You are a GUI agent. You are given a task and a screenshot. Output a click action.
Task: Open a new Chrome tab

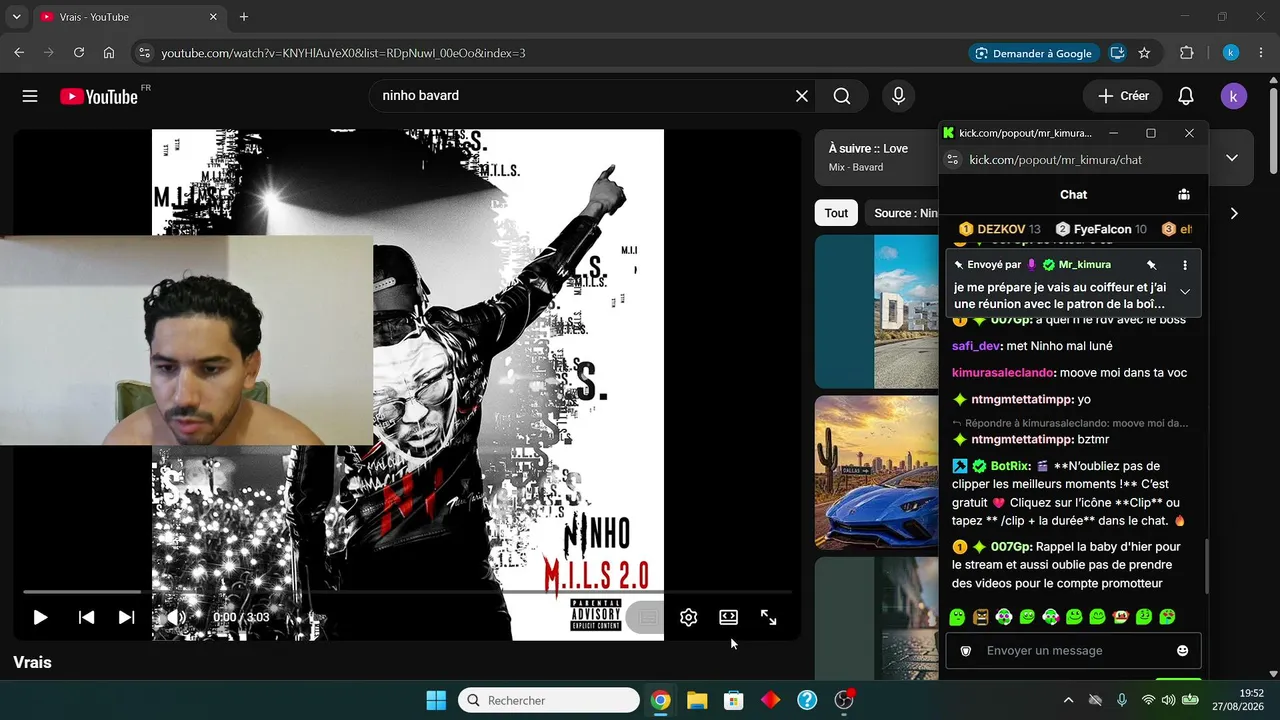pyautogui.click(x=244, y=17)
